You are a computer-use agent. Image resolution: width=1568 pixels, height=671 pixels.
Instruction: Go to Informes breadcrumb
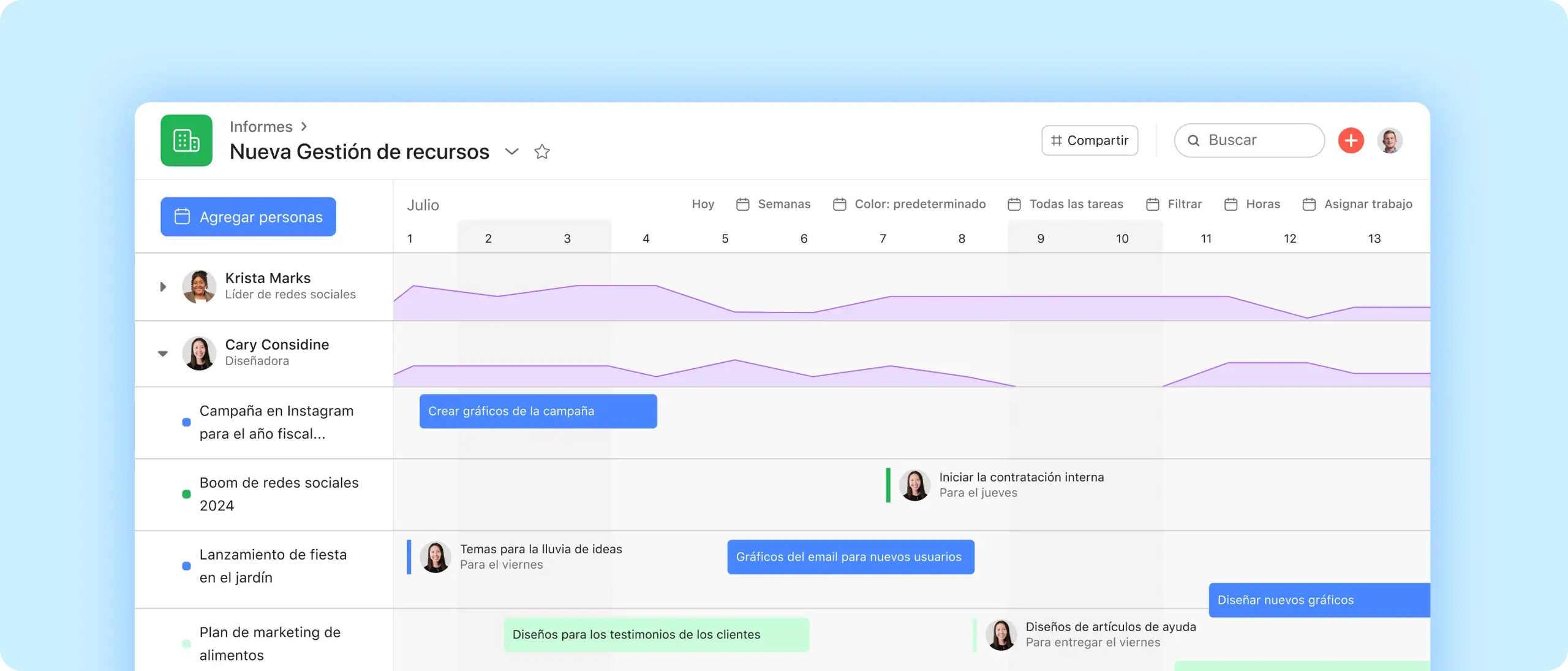click(261, 126)
